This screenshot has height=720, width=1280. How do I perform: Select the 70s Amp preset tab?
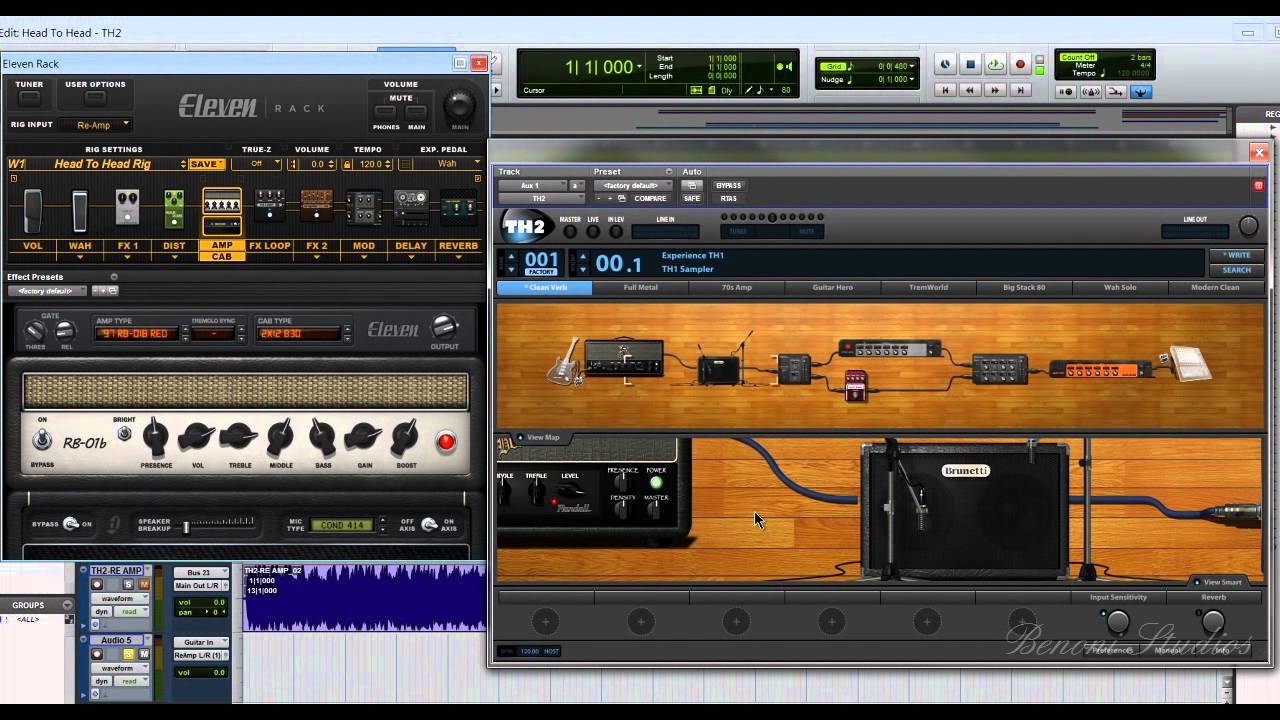point(736,288)
